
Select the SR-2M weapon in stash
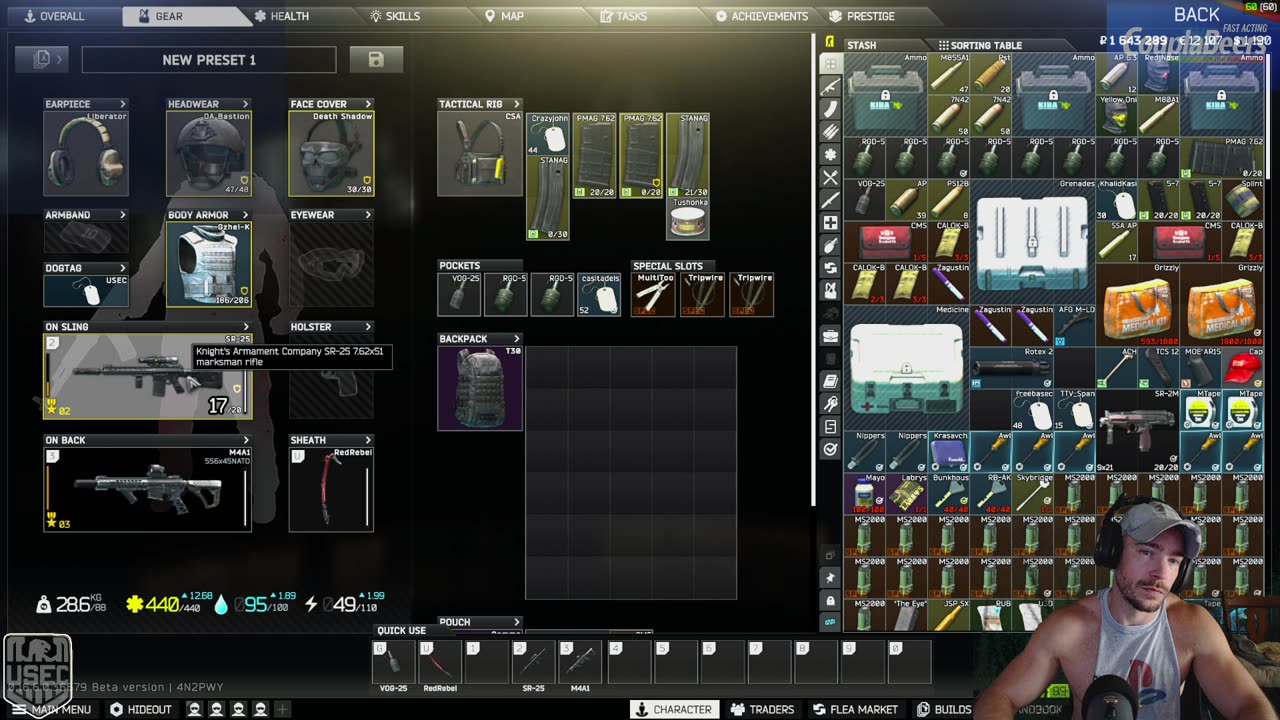click(x=1137, y=431)
